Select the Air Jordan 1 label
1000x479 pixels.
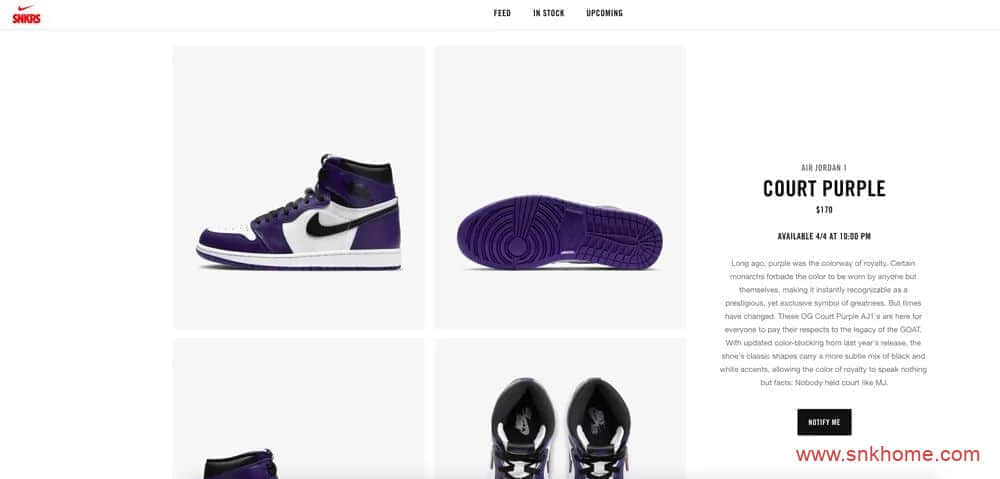pyautogui.click(x=824, y=168)
